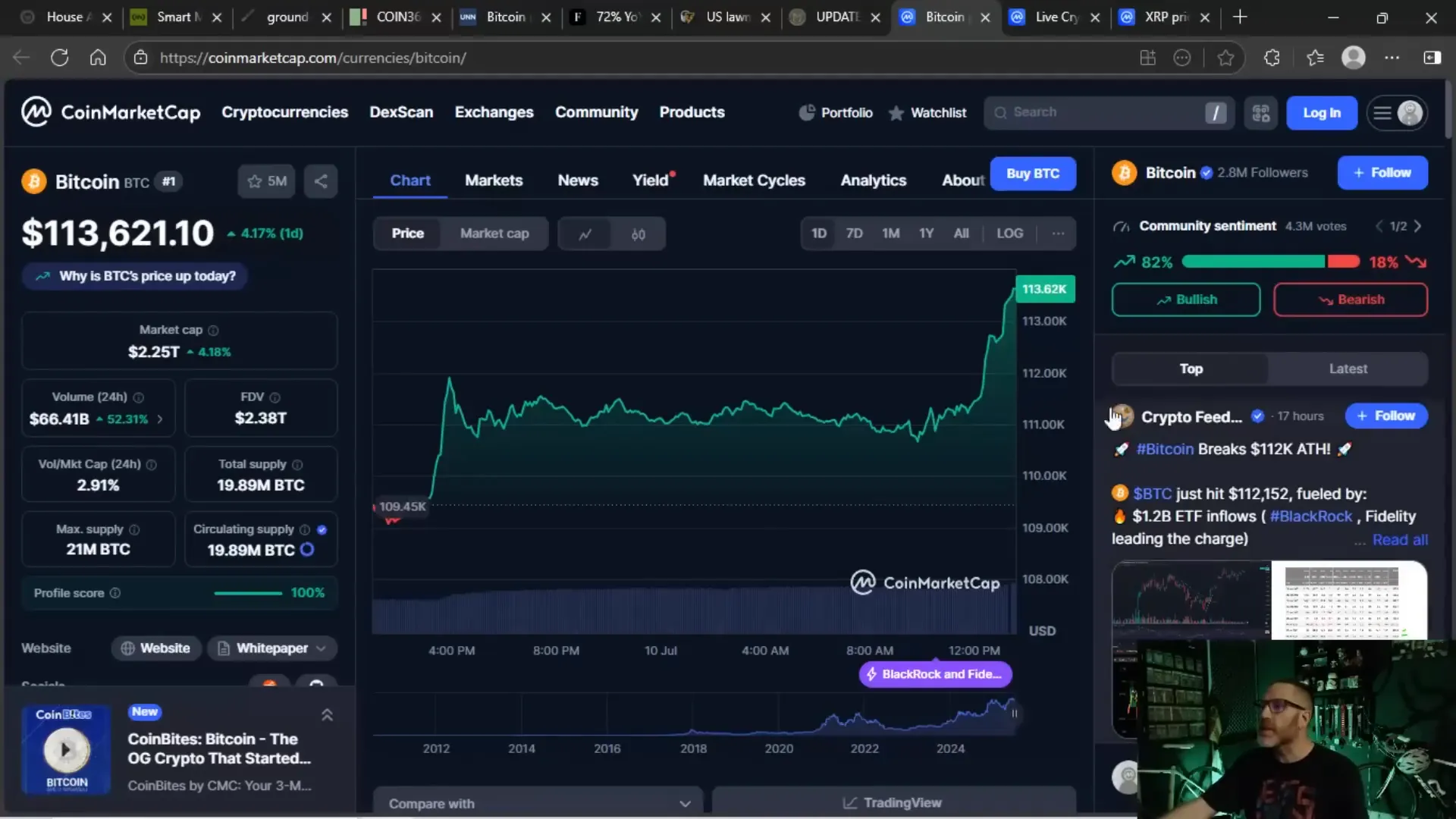Select line chart style toggle

585,234
